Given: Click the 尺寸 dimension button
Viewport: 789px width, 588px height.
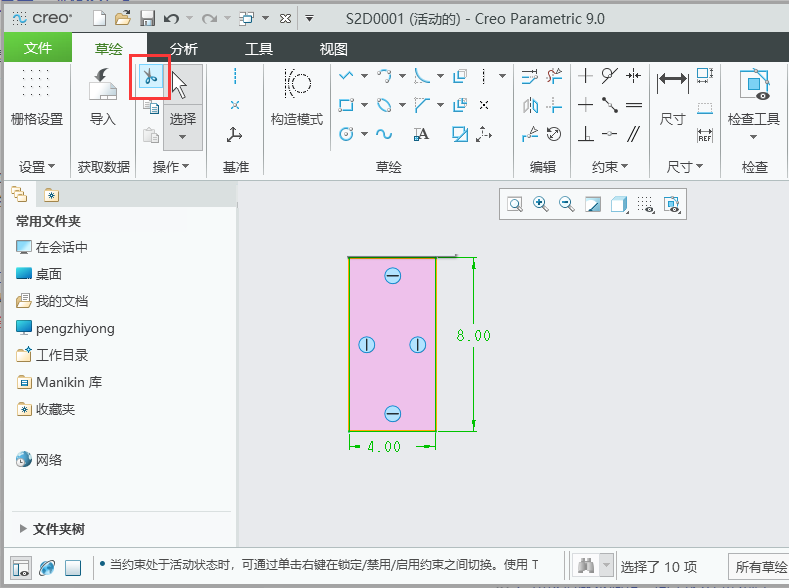Looking at the screenshot, I should tap(672, 97).
